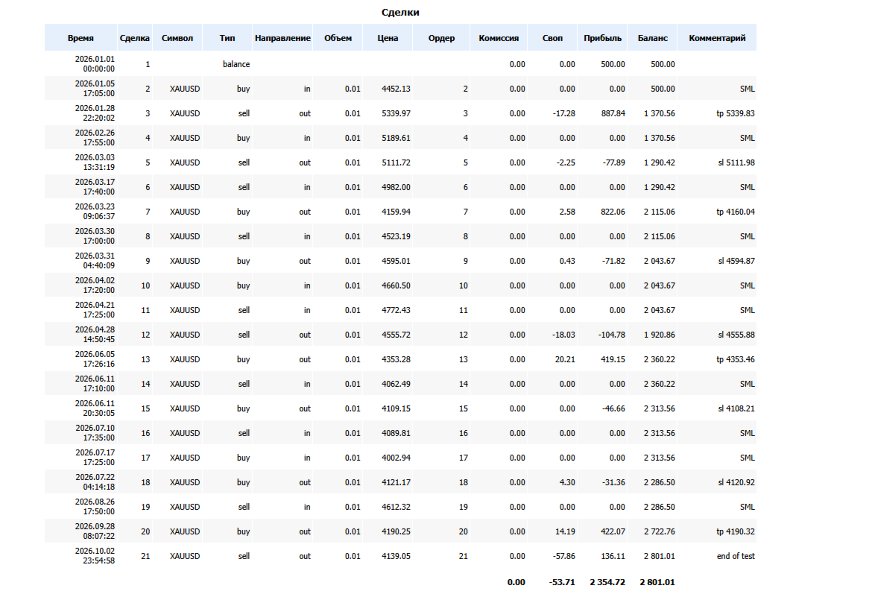Select the Своп column header

[553, 38]
